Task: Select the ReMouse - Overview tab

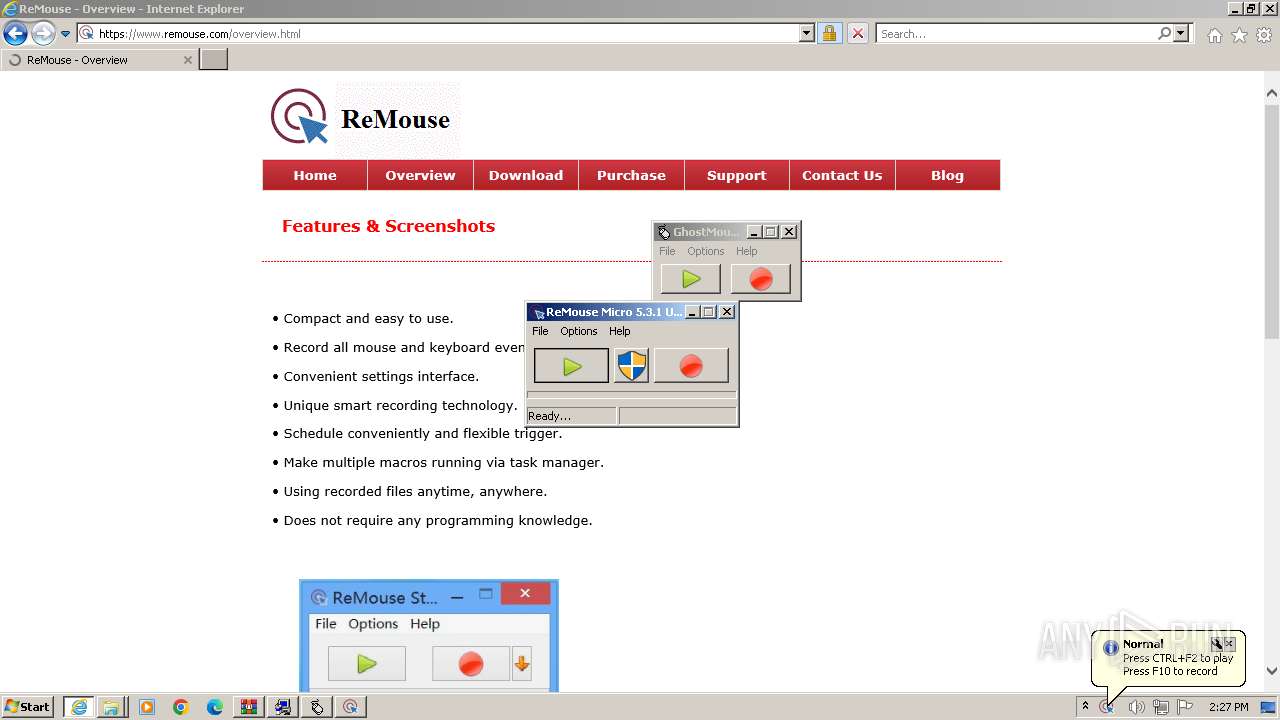Action: point(99,60)
